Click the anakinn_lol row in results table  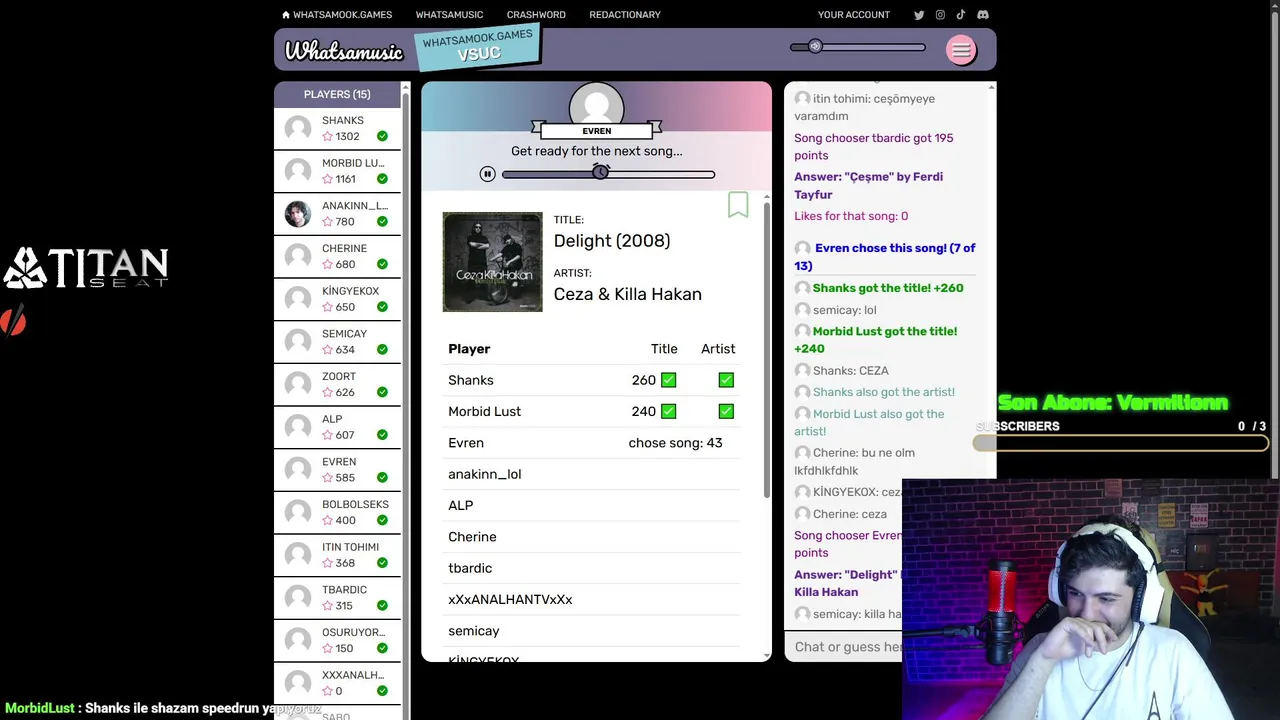[x=592, y=474]
